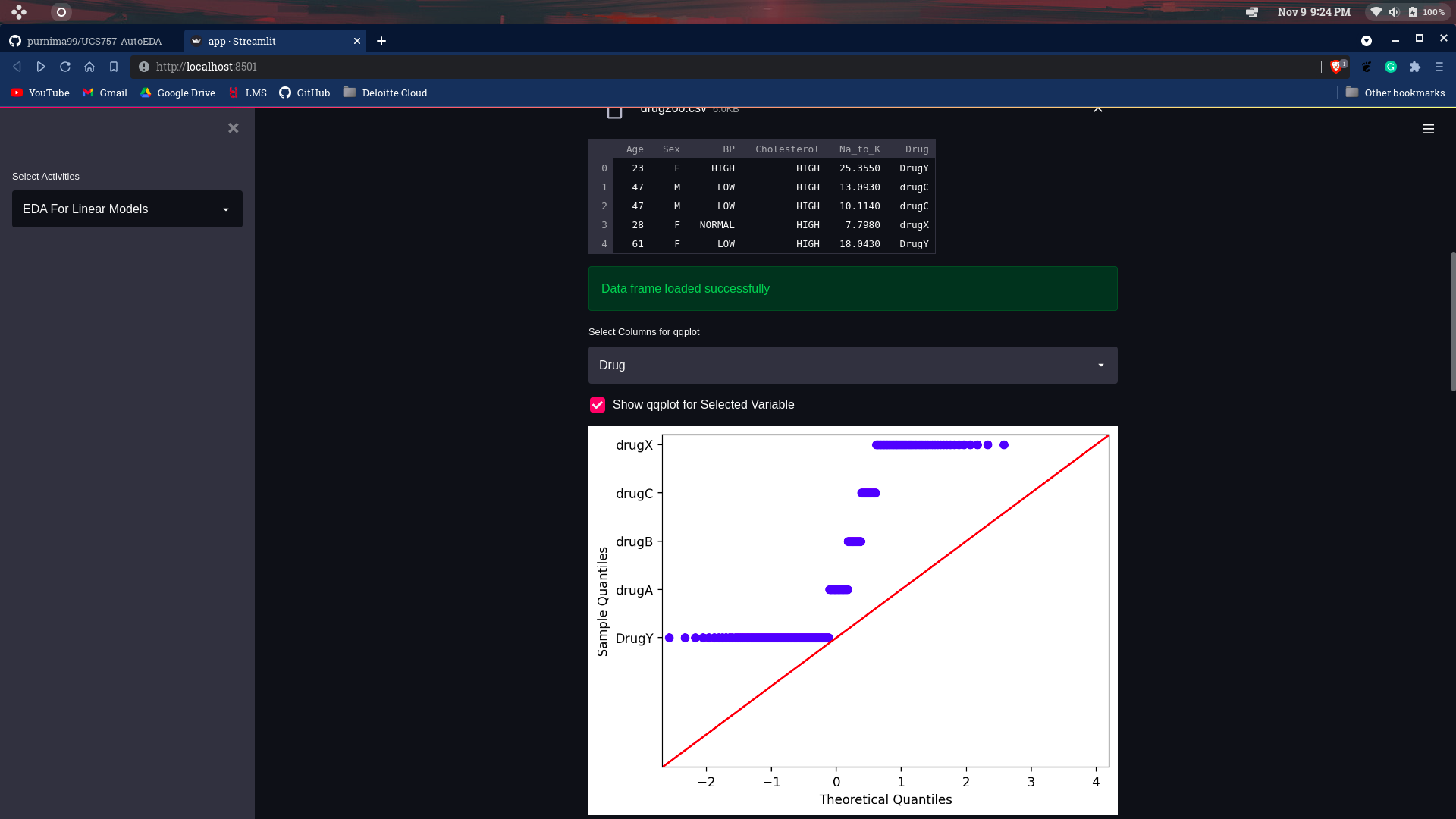Remove uploaded drug200.csv file
Image resolution: width=1456 pixels, height=819 pixels.
(1097, 110)
